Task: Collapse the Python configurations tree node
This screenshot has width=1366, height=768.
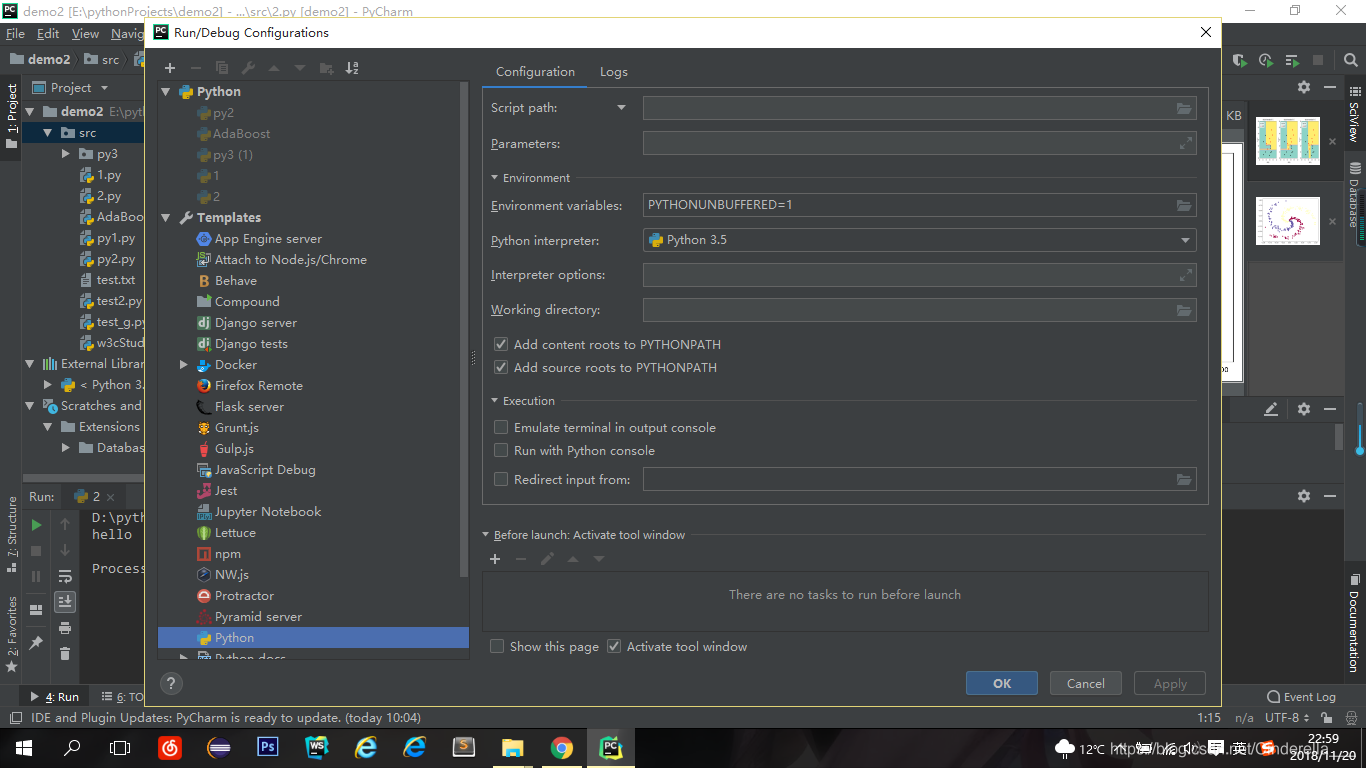Action: pyautogui.click(x=166, y=91)
